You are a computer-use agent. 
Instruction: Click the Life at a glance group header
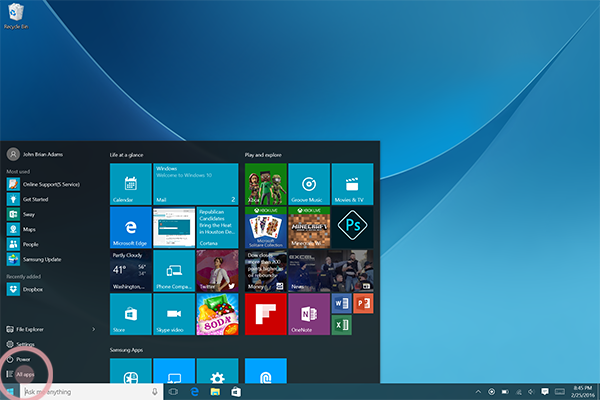point(126,155)
